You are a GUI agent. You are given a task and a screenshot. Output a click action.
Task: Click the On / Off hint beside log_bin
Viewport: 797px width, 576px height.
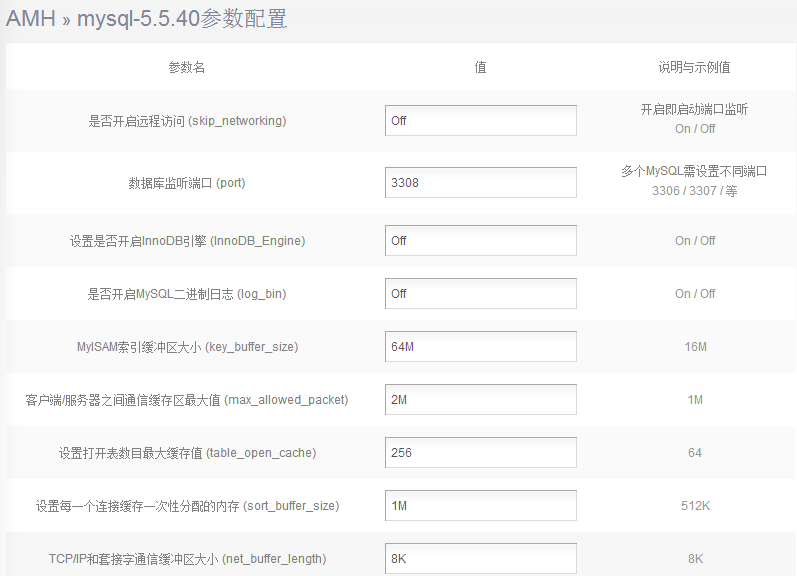coord(694,294)
